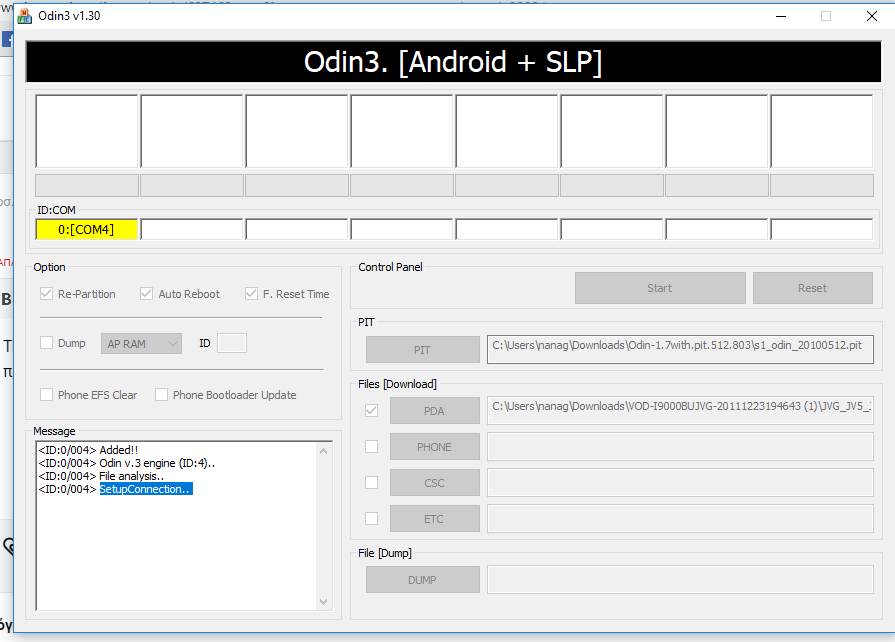Click the PDA file button
The height and width of the screenshot is (642, 895).
click(x=435, y=411)
